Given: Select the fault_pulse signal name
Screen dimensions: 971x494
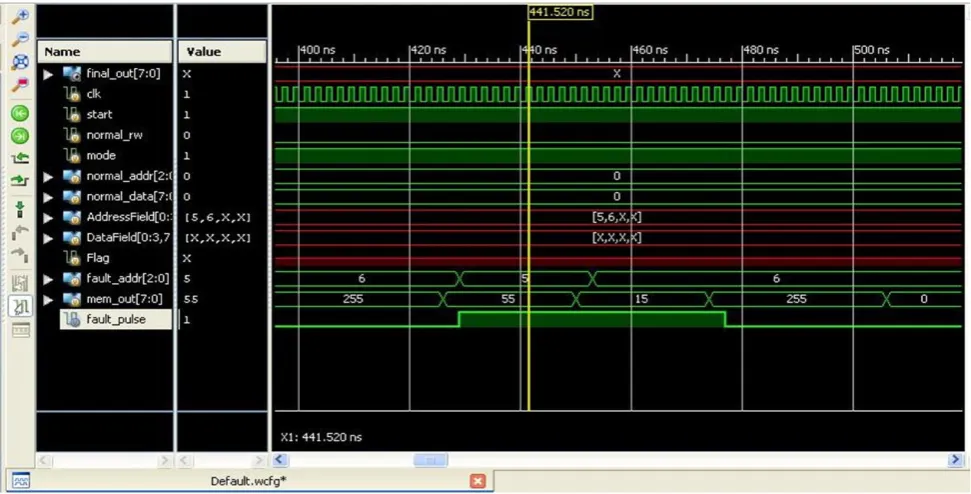Looking at the screenshot, I should pyautogui.click(x=116, y=319).
